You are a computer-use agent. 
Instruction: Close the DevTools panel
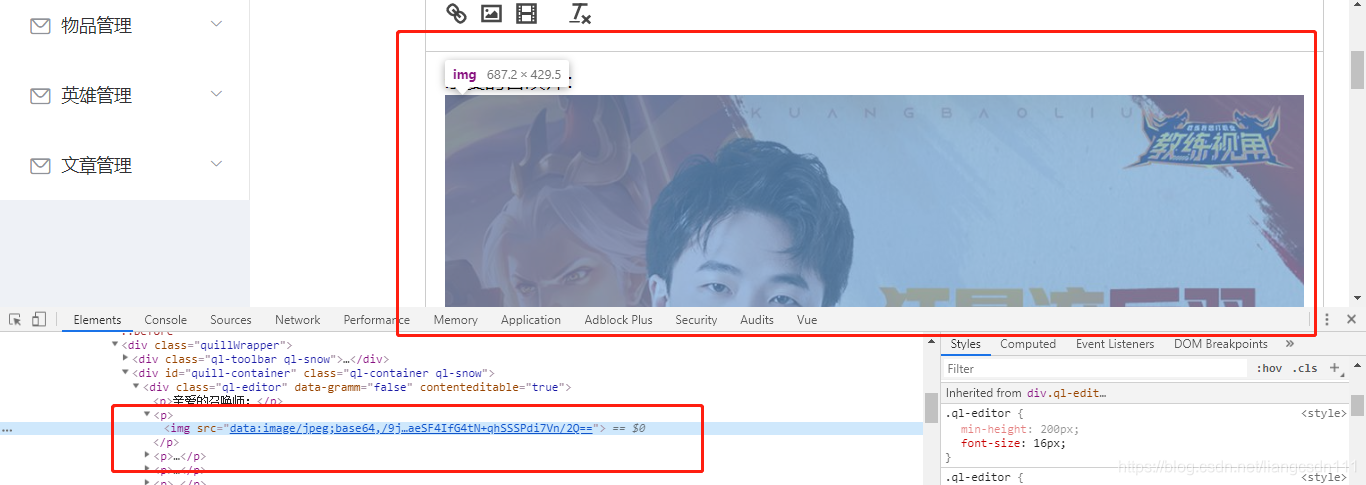tap(1351, 320)
